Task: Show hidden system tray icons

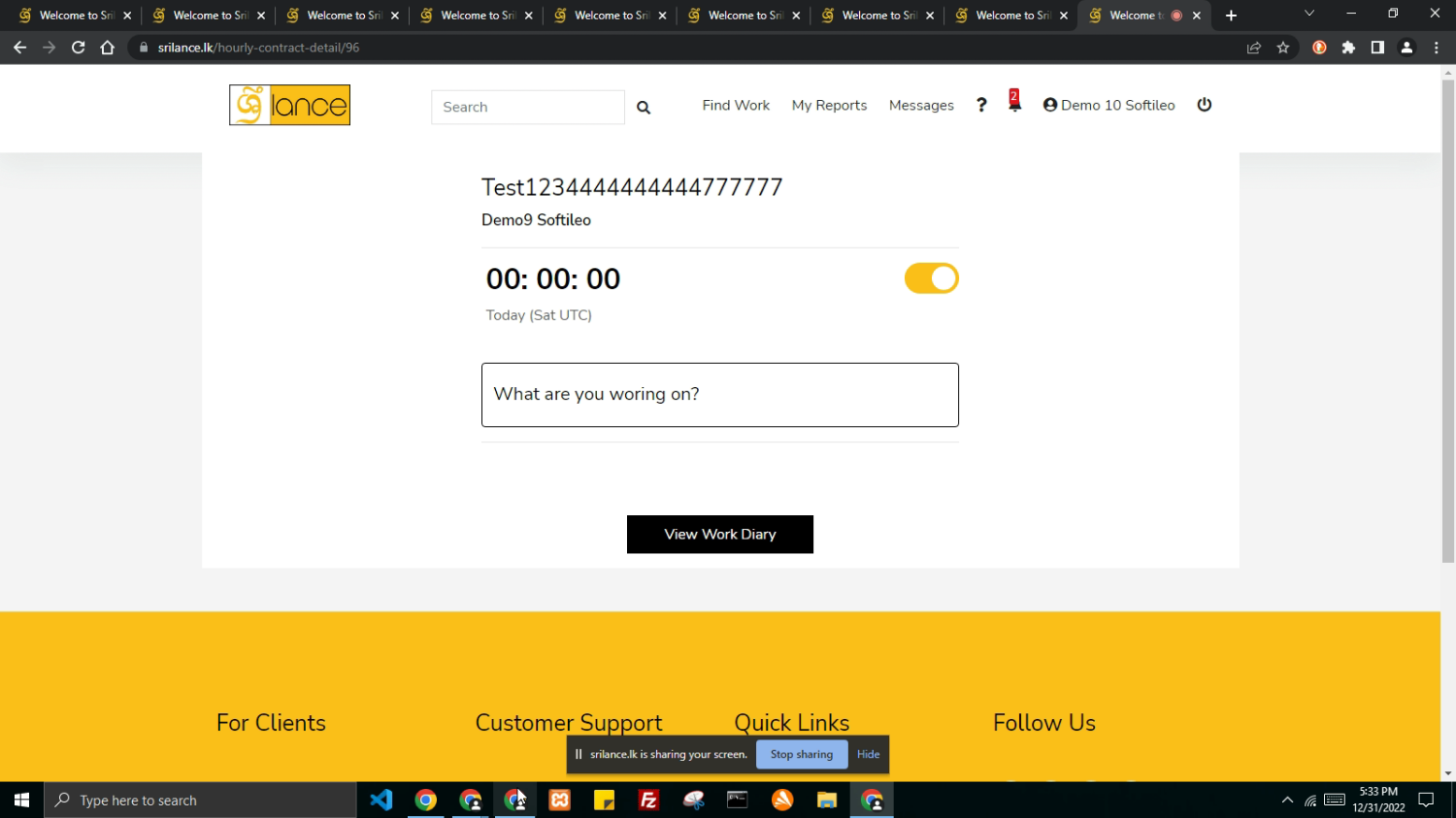Action: pos(1287,801)
